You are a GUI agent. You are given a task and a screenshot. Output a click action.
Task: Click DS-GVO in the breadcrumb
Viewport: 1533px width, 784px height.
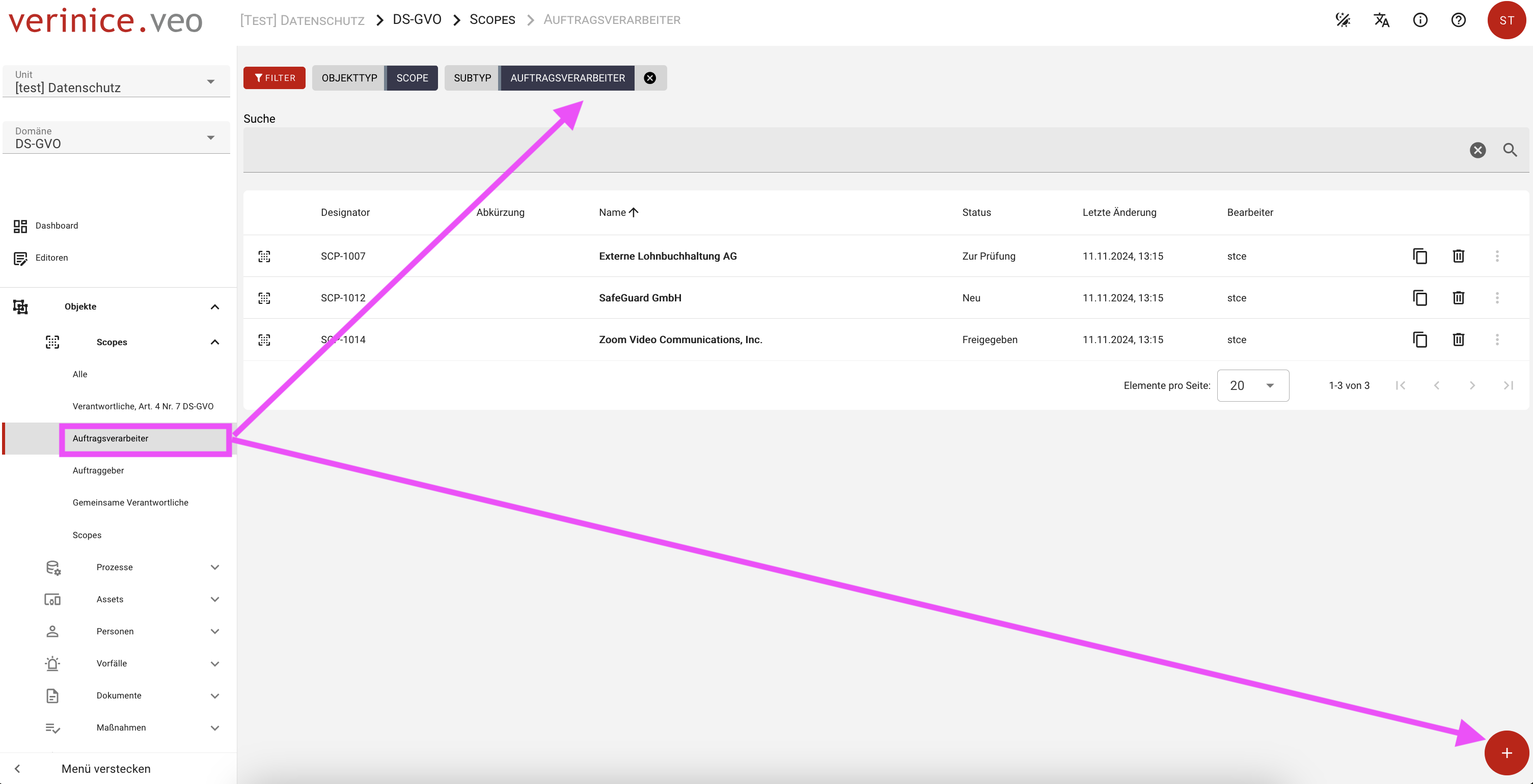click(417, 20)
